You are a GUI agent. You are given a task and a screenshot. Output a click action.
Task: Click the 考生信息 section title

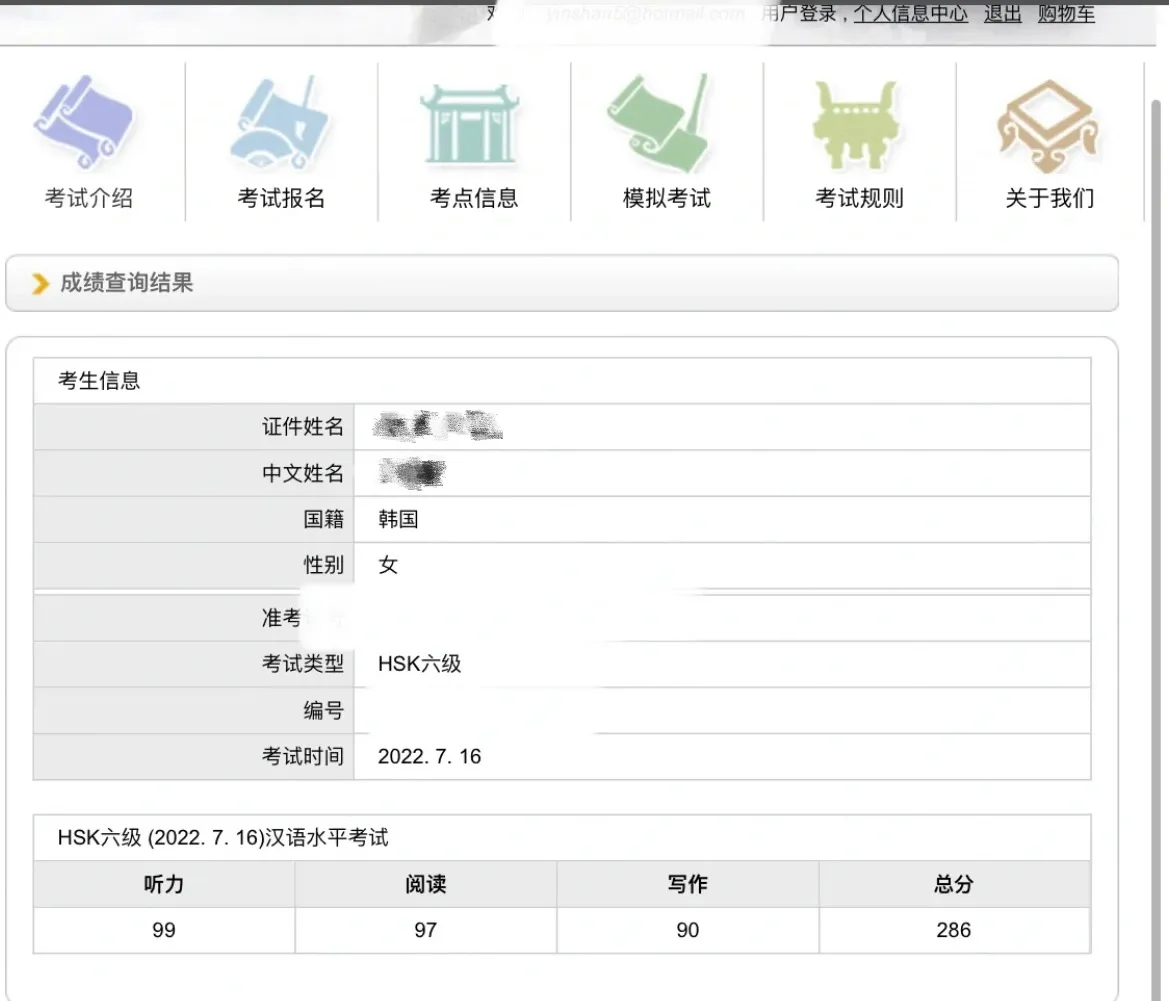99,381
